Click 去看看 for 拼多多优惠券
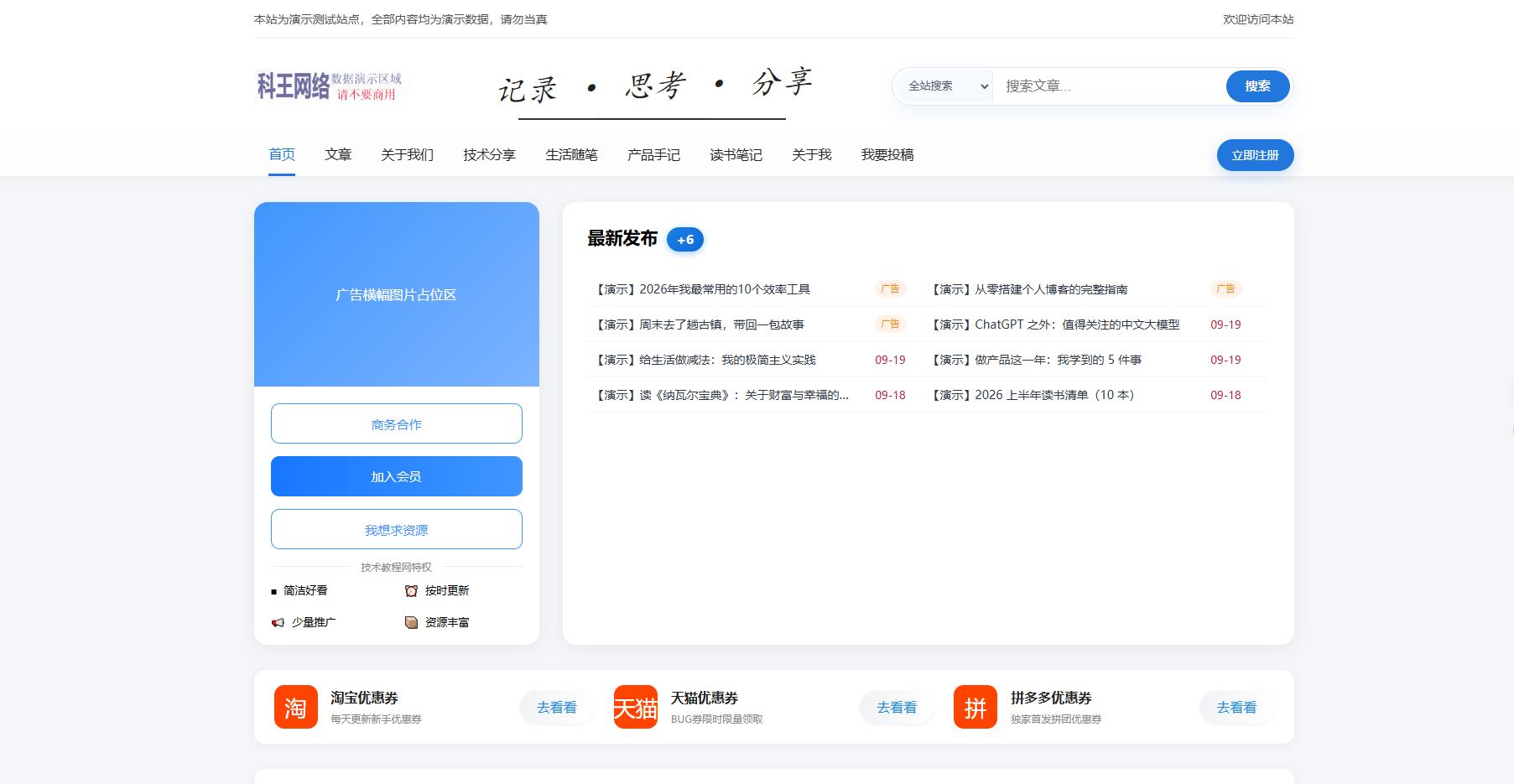This screenshot has width=1514, height=784. coord(1236,707)
